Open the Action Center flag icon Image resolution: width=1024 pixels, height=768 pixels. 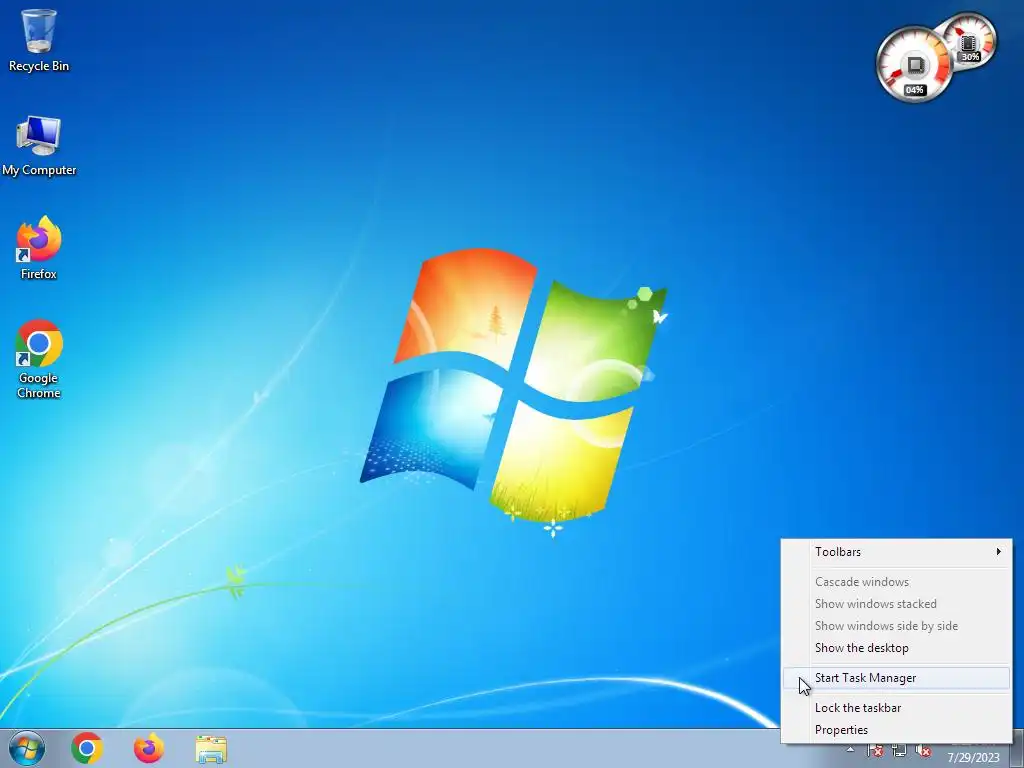click(x=875, y=750)
